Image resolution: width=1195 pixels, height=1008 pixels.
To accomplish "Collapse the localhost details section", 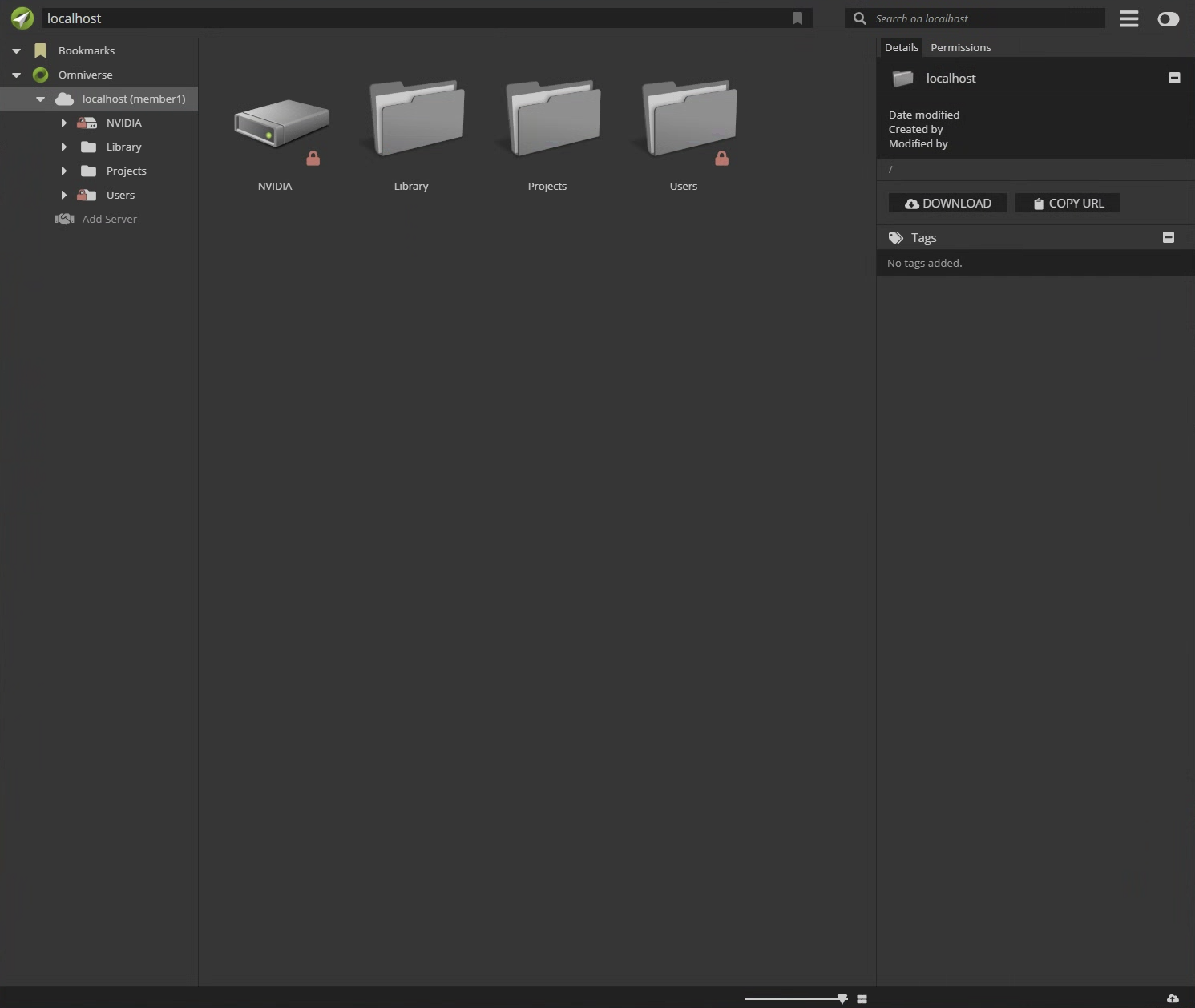I will (1174, 78).
